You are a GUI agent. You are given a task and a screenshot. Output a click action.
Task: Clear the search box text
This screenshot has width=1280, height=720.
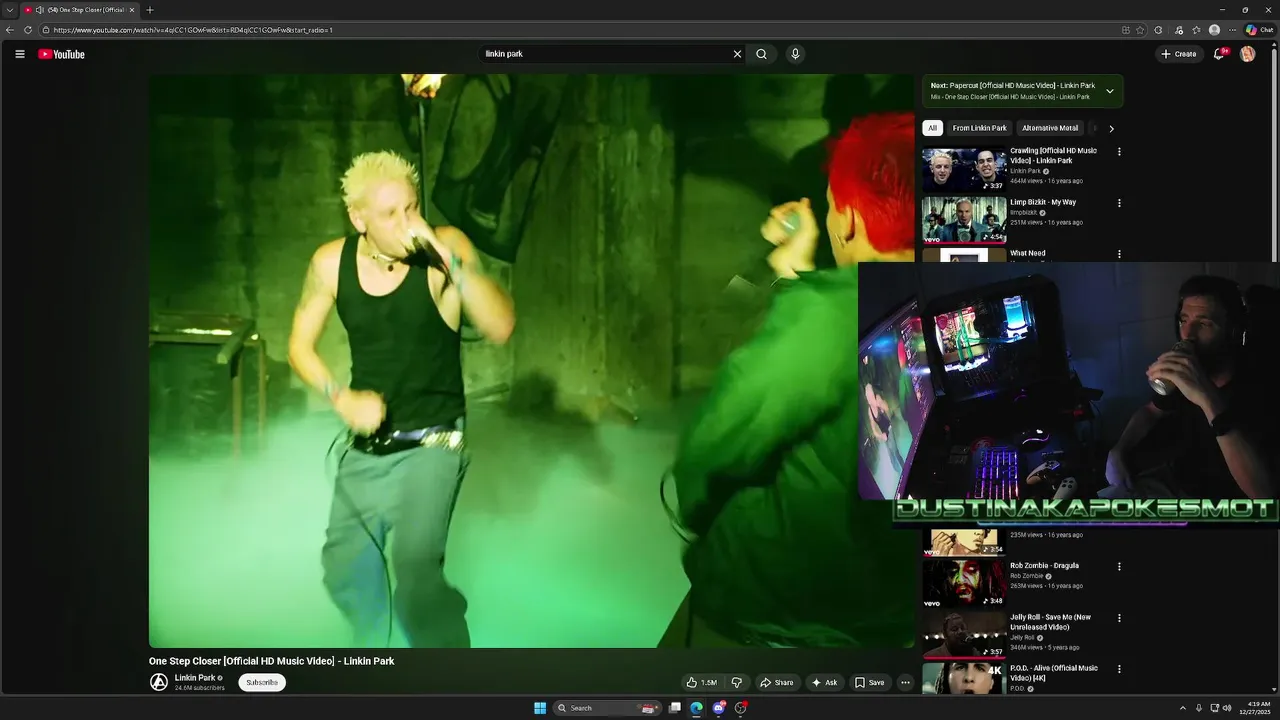click(737, 54)
